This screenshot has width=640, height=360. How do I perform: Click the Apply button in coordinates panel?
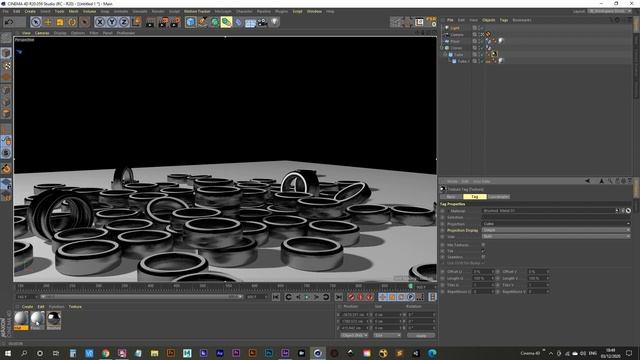pos(421,336)
